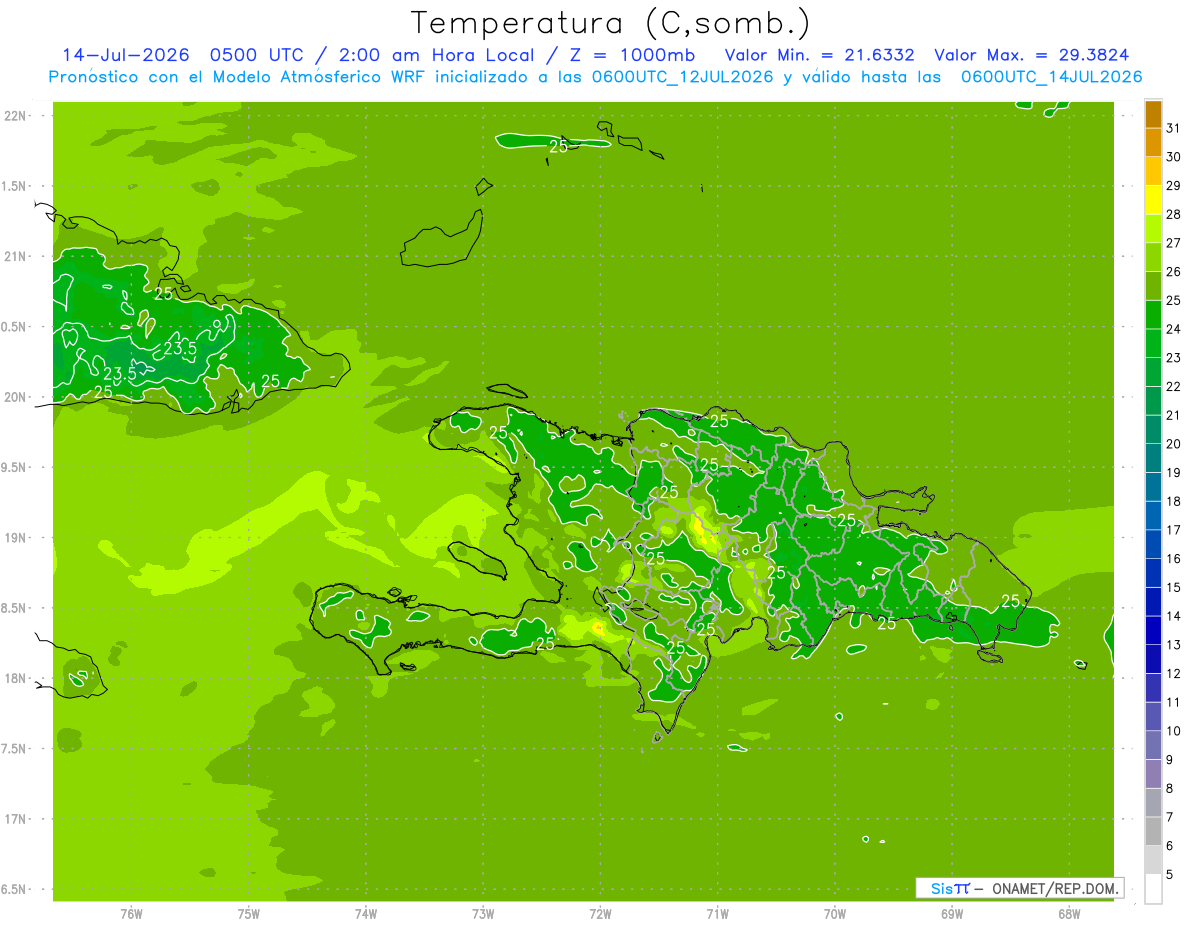Click the "0500 UTC" time text
Image resolution: width=1200 pixels, height=927 pixels.
255,55
